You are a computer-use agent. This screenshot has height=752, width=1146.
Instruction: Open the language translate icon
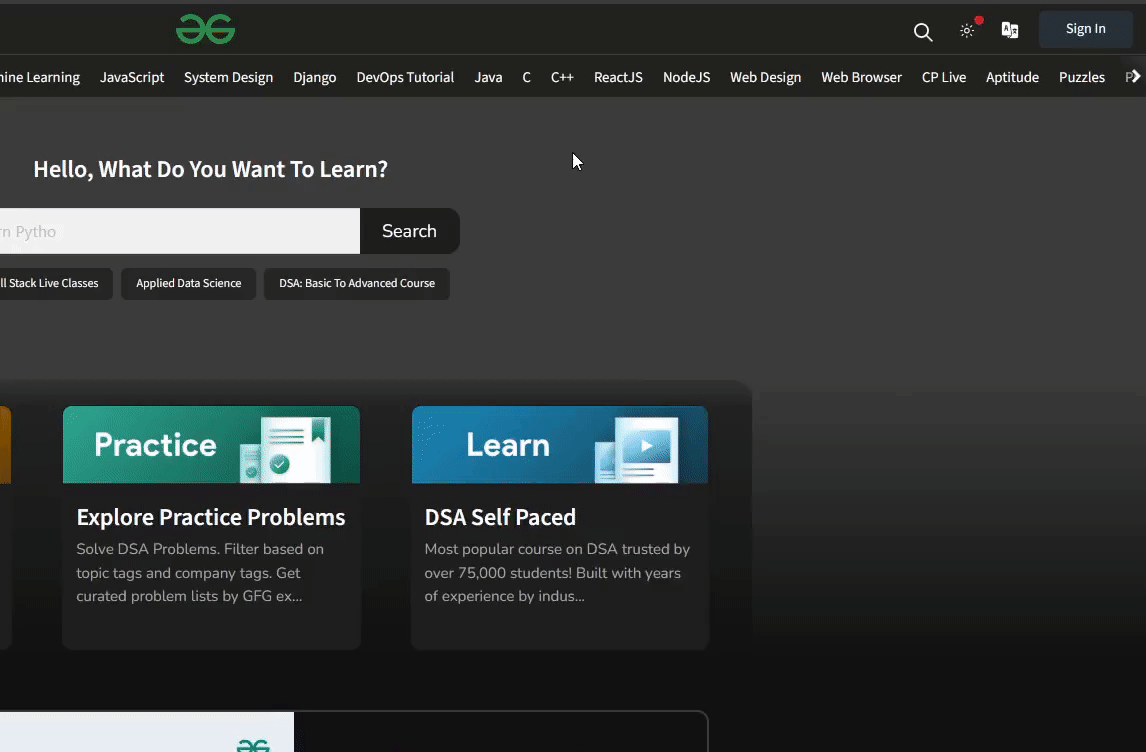1010,30
